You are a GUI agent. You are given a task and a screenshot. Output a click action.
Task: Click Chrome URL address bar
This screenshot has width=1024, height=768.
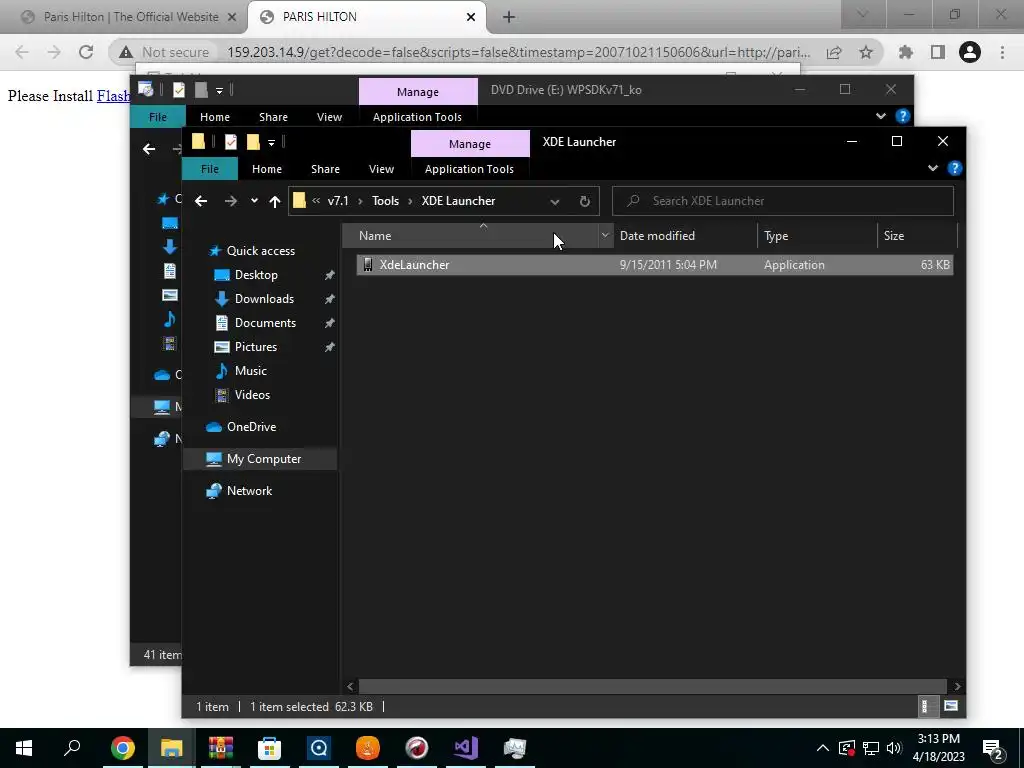[x=519, y=52]
